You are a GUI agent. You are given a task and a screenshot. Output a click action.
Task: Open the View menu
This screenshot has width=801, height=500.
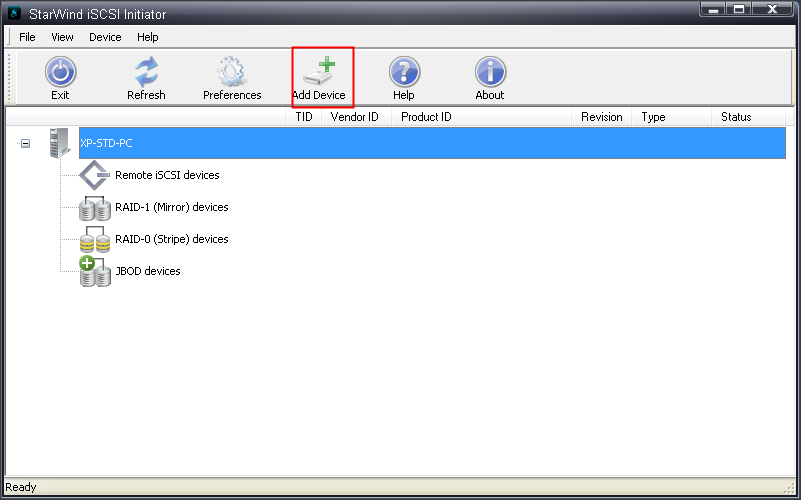pyautogui.click(x=62, y=37)
